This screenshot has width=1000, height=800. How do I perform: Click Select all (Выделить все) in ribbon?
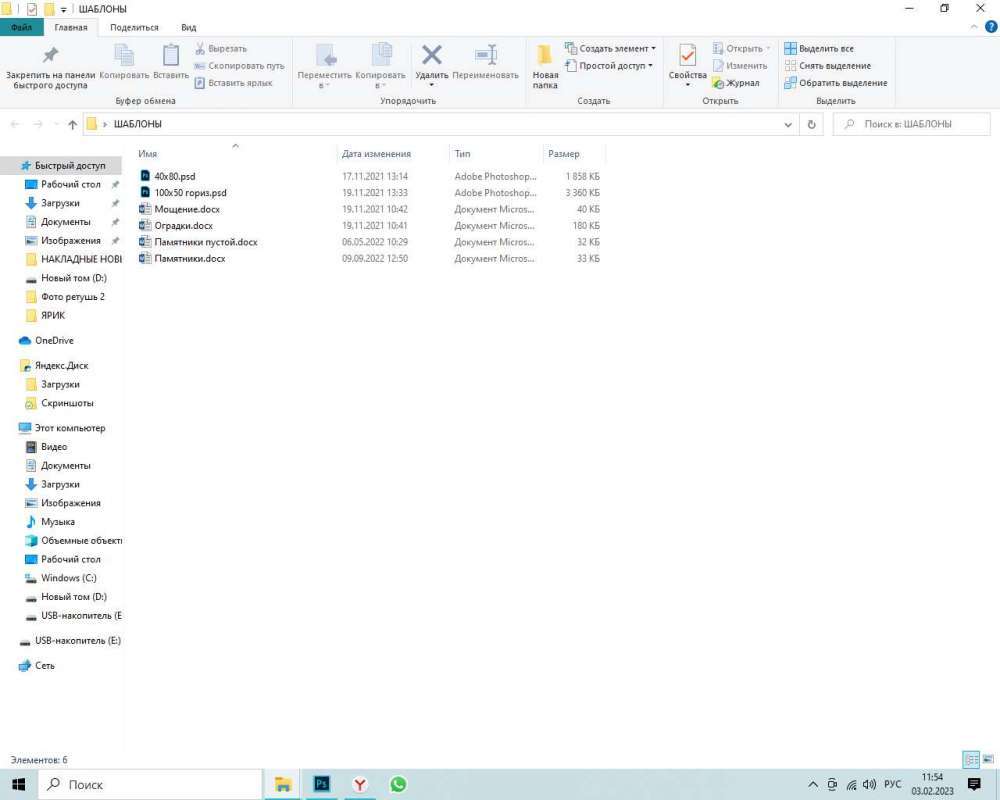point(819,48)
